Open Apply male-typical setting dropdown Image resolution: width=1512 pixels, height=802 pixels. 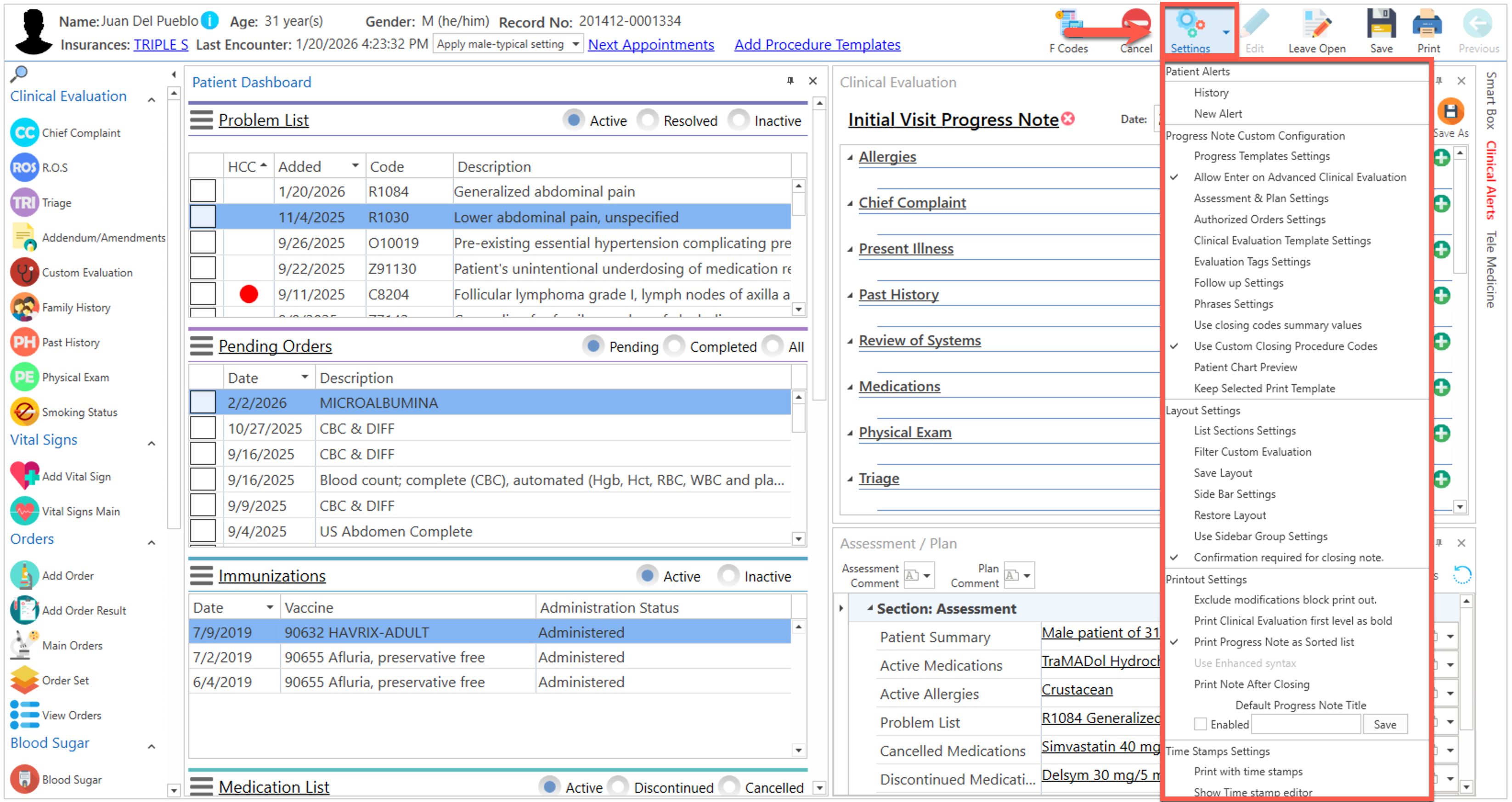[575, 44]
